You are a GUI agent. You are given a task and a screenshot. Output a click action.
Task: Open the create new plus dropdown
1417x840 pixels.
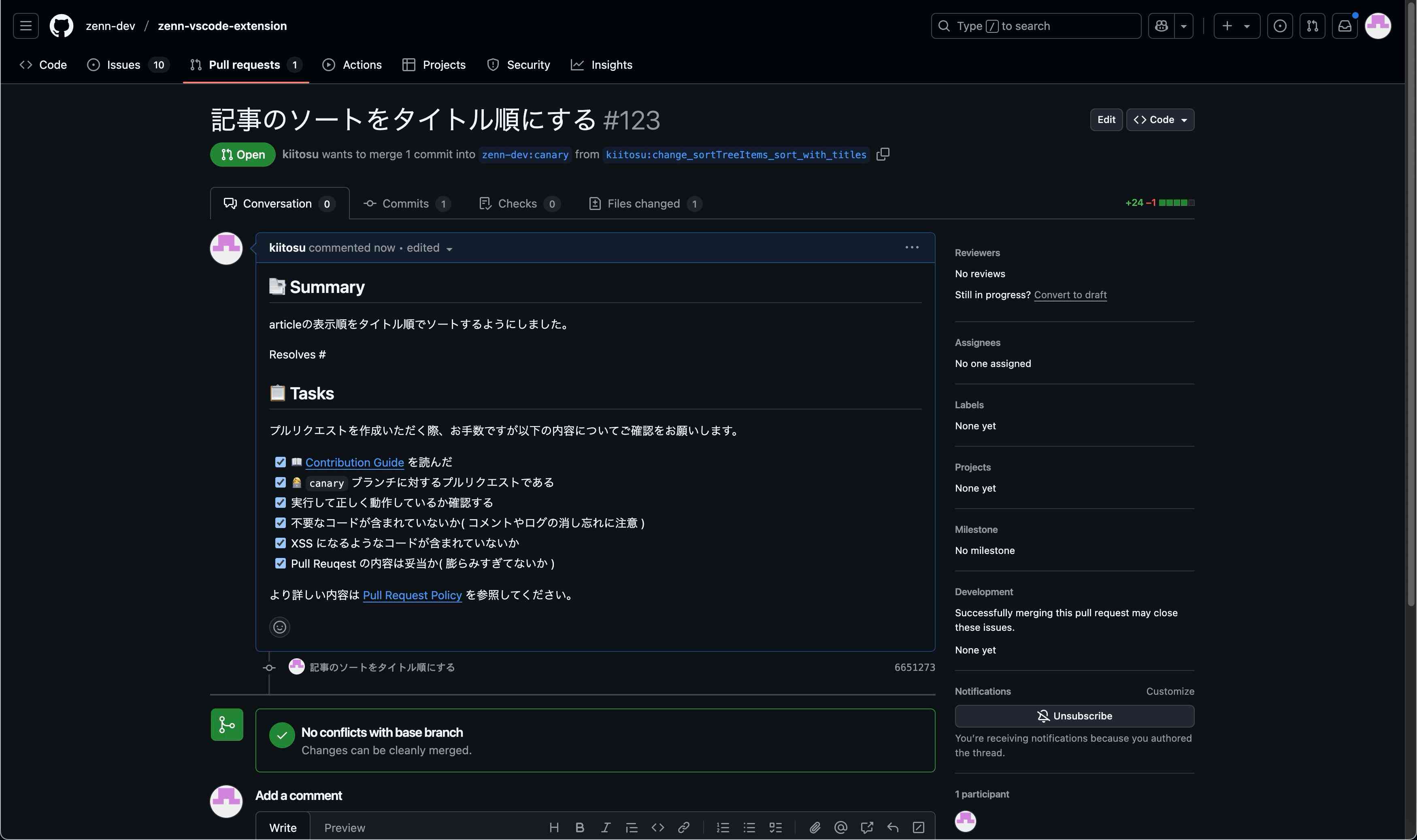click(1236, 26)
